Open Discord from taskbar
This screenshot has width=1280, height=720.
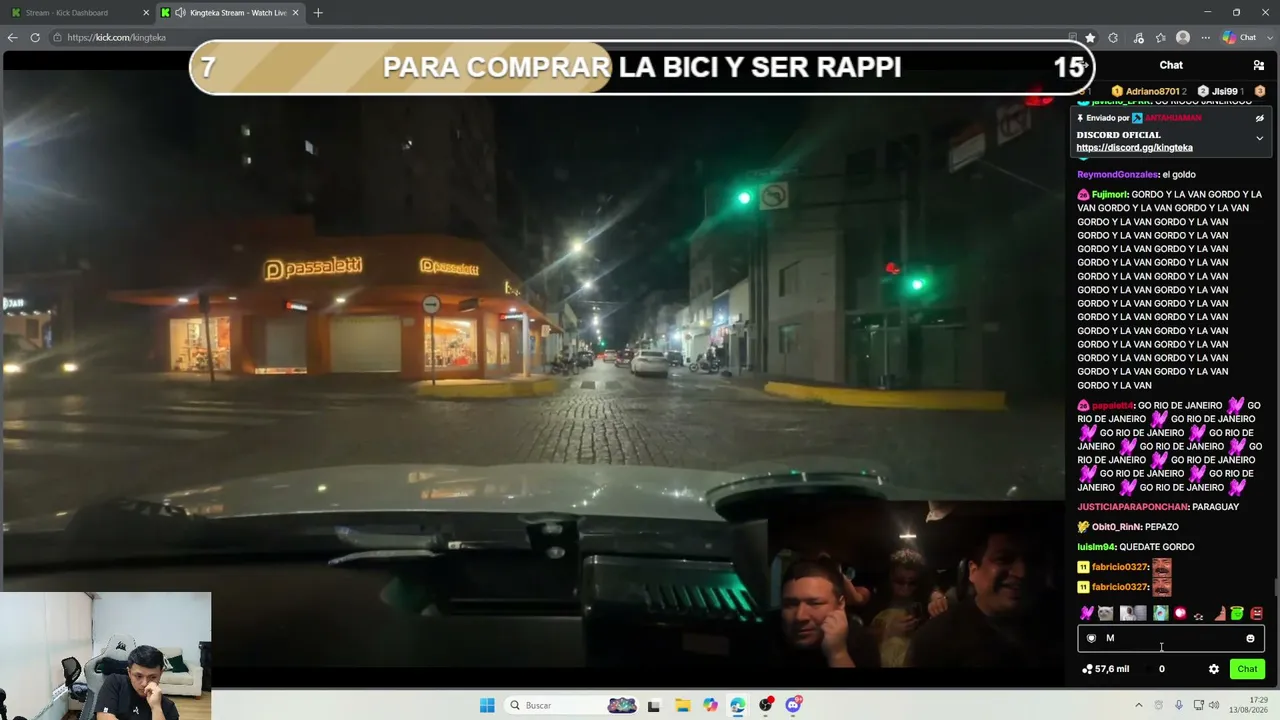(x=794, y=705)
